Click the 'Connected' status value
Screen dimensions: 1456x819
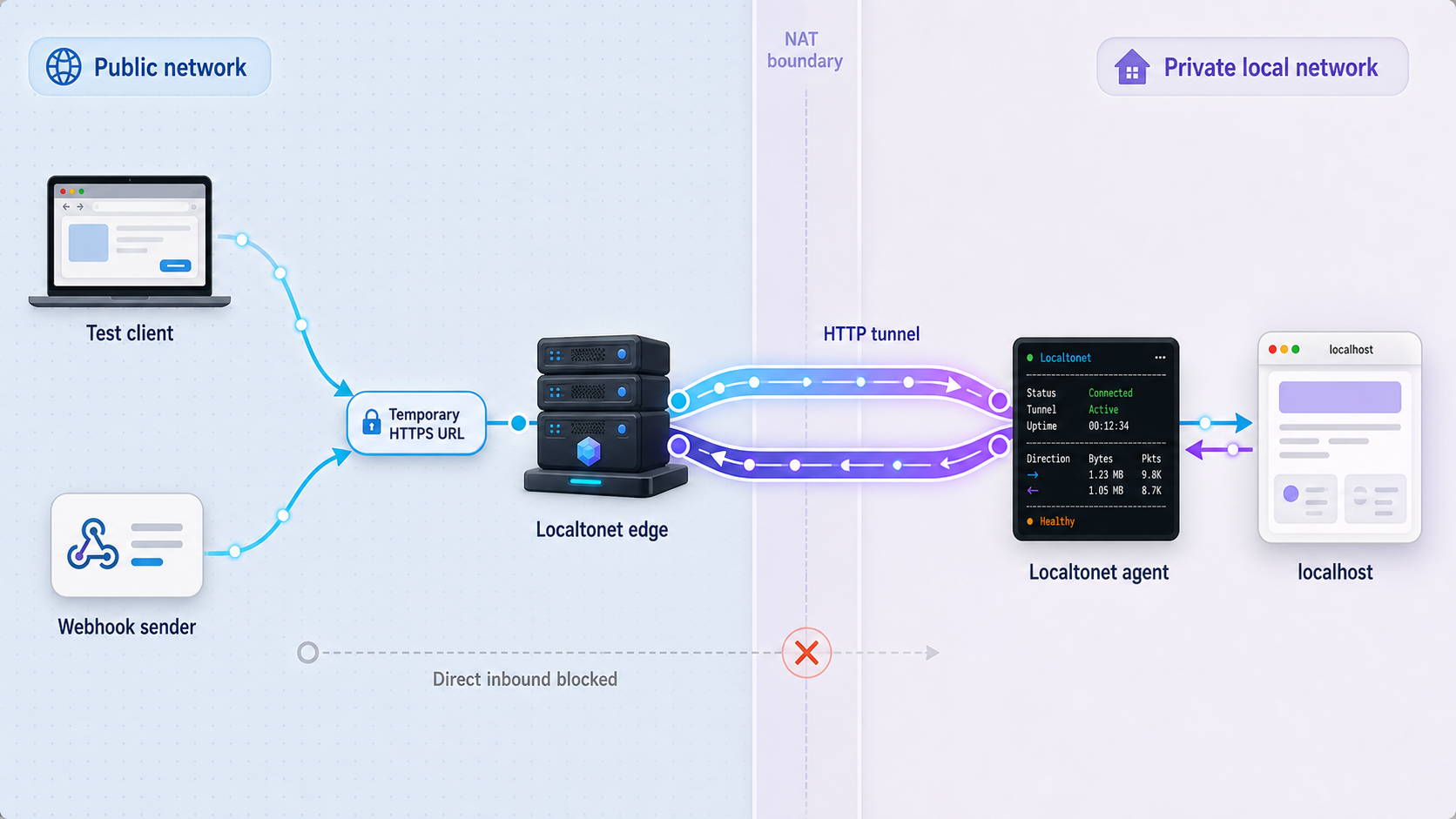[x=1110, y=393]
